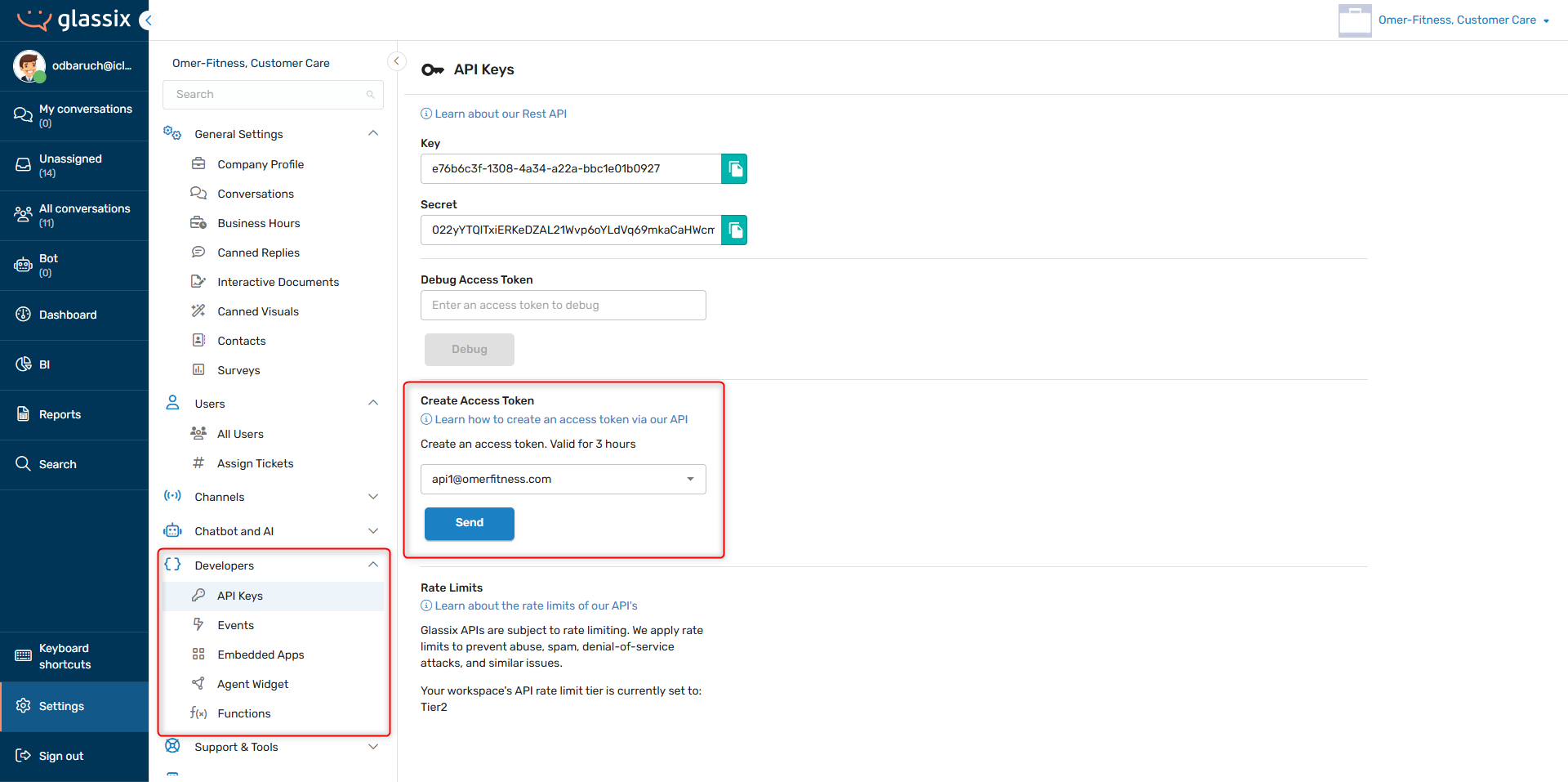Click the Embedded Apps grid icon
The image size is (1568, 782).
[198, 655]
